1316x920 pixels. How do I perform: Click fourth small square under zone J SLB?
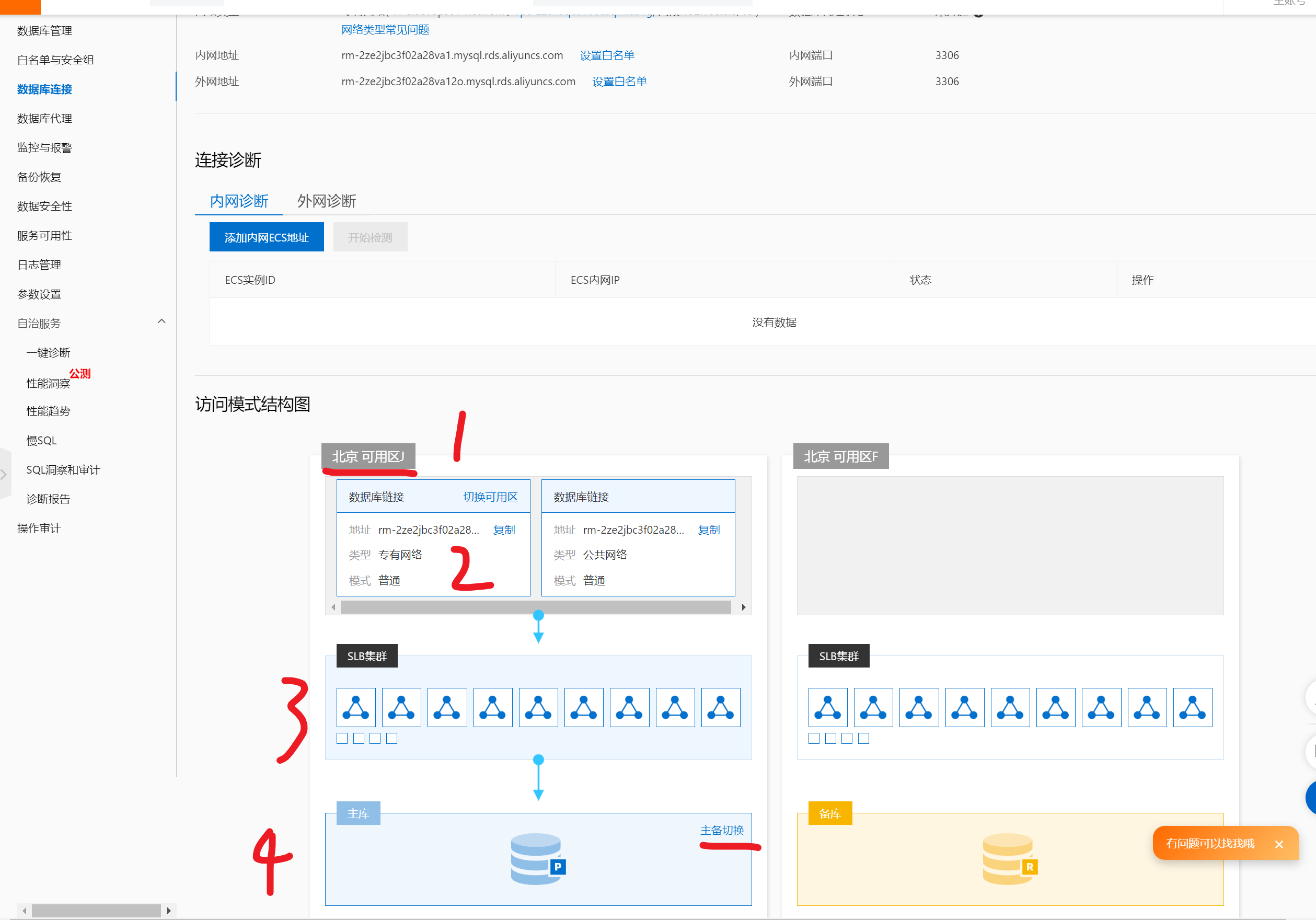point(391,738)
